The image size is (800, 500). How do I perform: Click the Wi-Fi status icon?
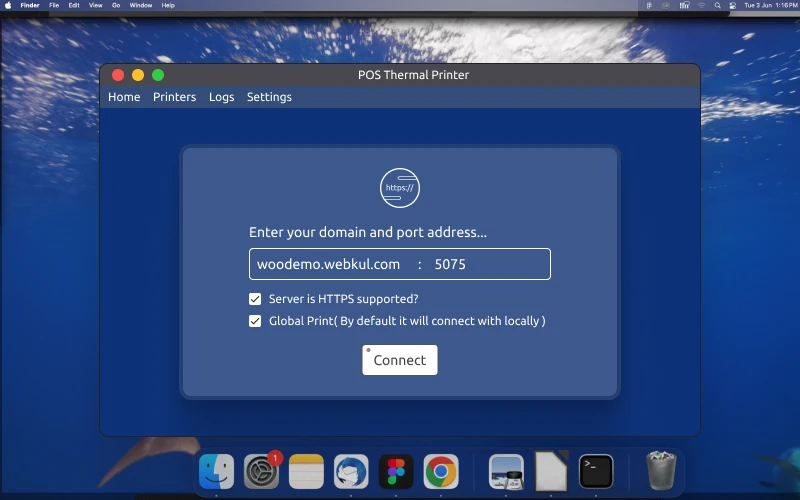click(x=702, y=5)
